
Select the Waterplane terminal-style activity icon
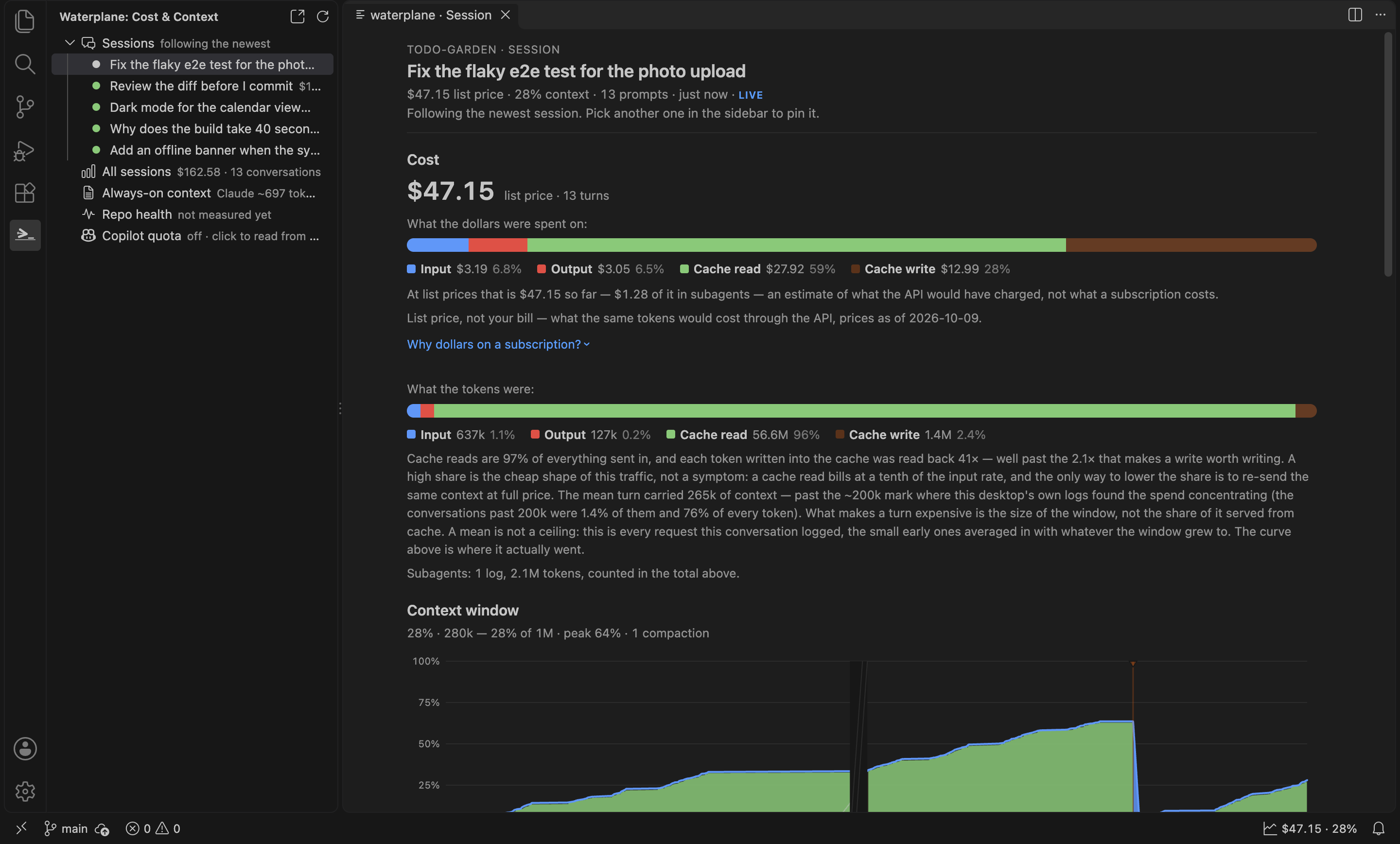point(25,235)
